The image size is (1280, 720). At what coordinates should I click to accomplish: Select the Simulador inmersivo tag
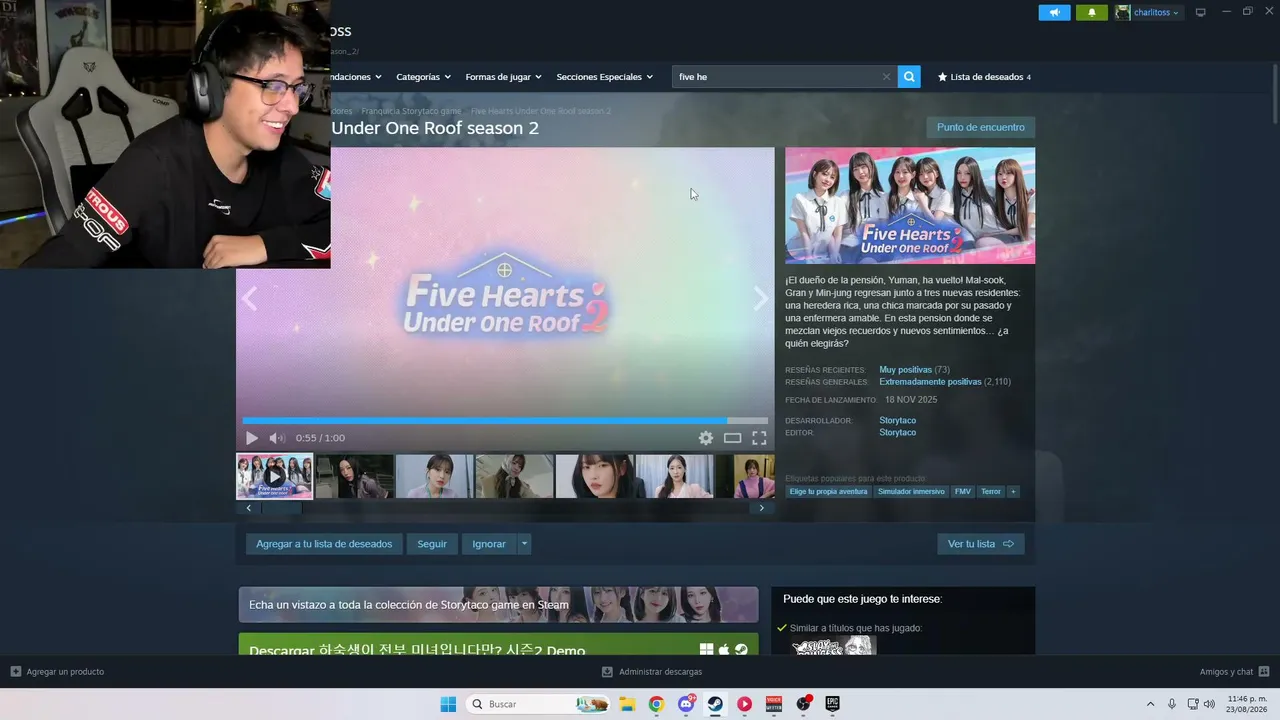coord(911,492)
